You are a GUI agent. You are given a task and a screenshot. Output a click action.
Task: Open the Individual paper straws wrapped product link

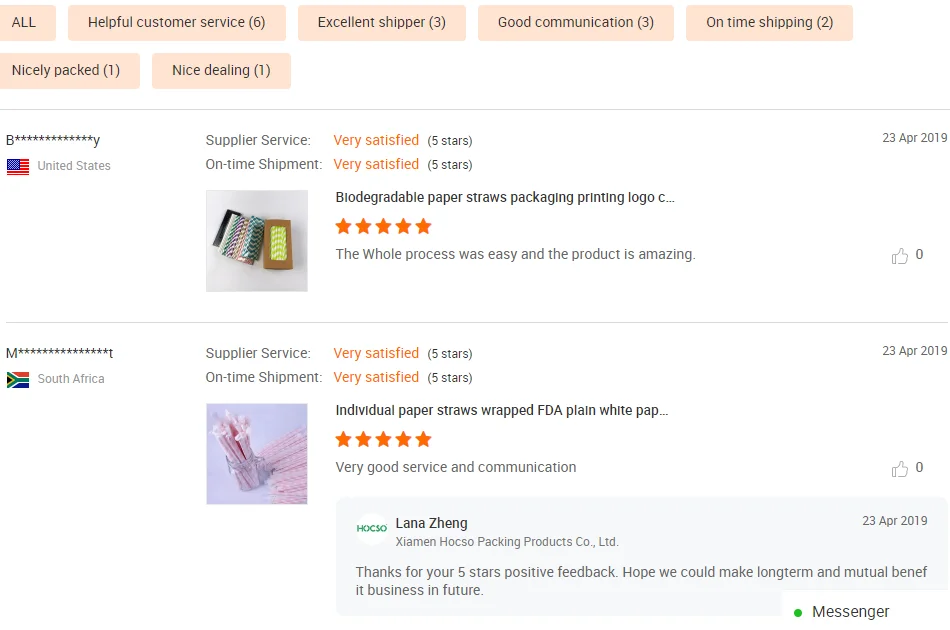coord(501,410)
